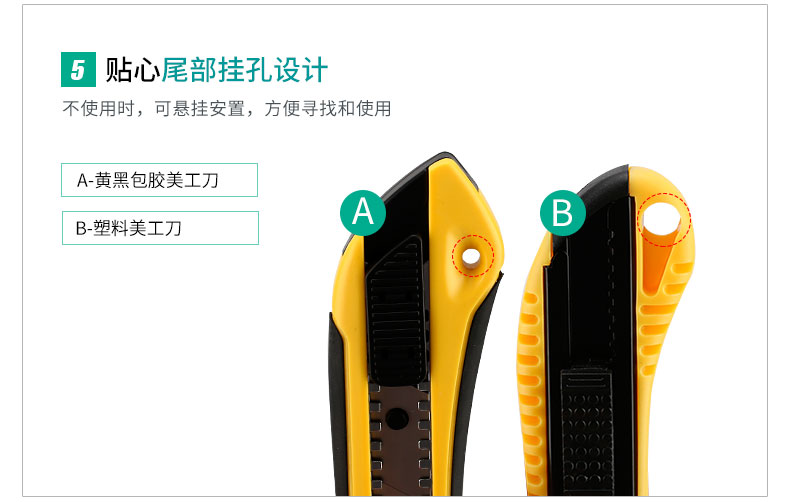Click knife A's notched metal blade section
The width and height of the screenshot is (790, 502).
(x=400, y=438)
